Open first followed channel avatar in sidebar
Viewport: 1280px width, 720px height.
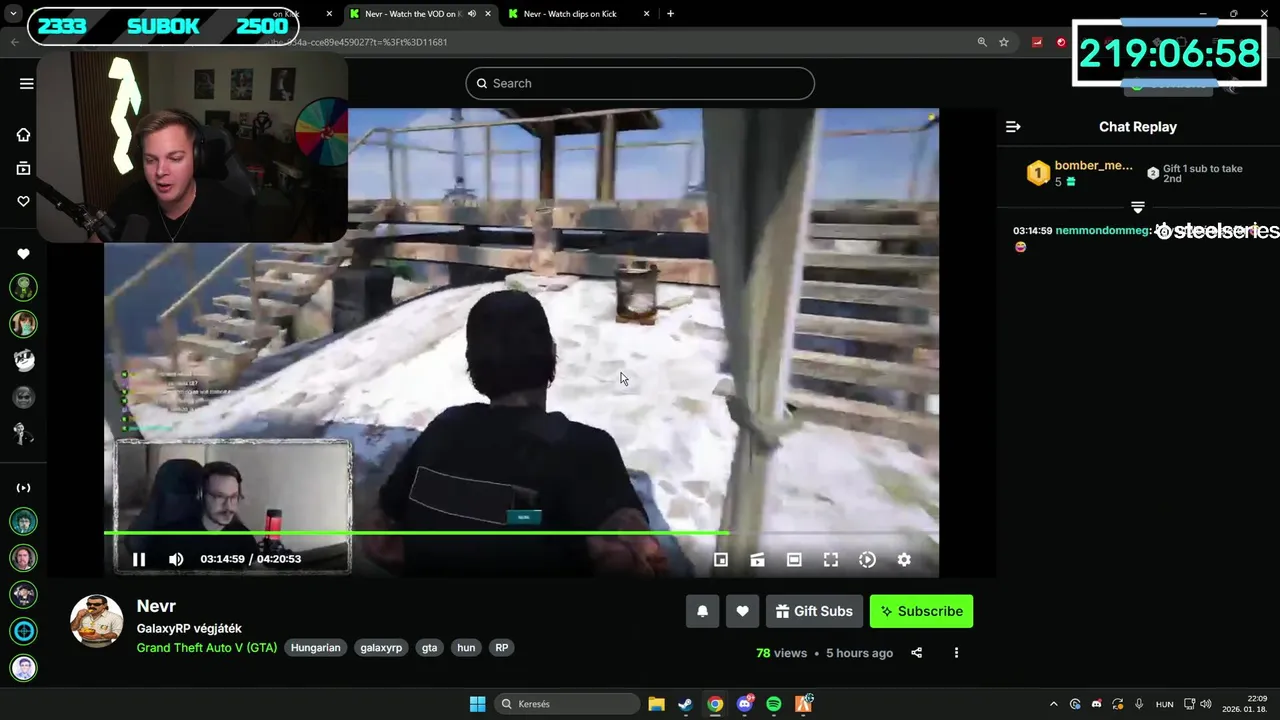point(23,288)
